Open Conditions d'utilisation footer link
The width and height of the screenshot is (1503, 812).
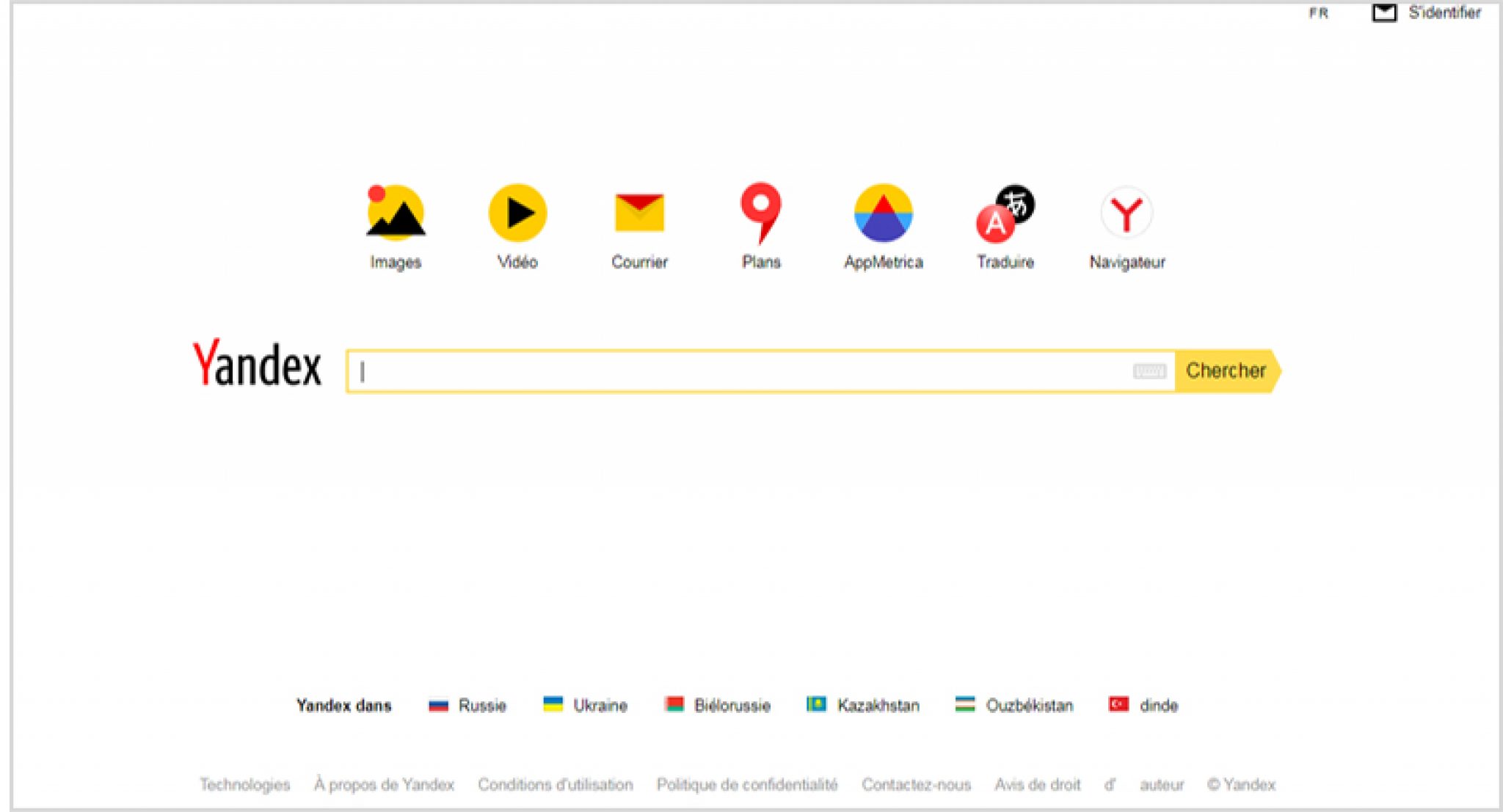tap(556, 785)
